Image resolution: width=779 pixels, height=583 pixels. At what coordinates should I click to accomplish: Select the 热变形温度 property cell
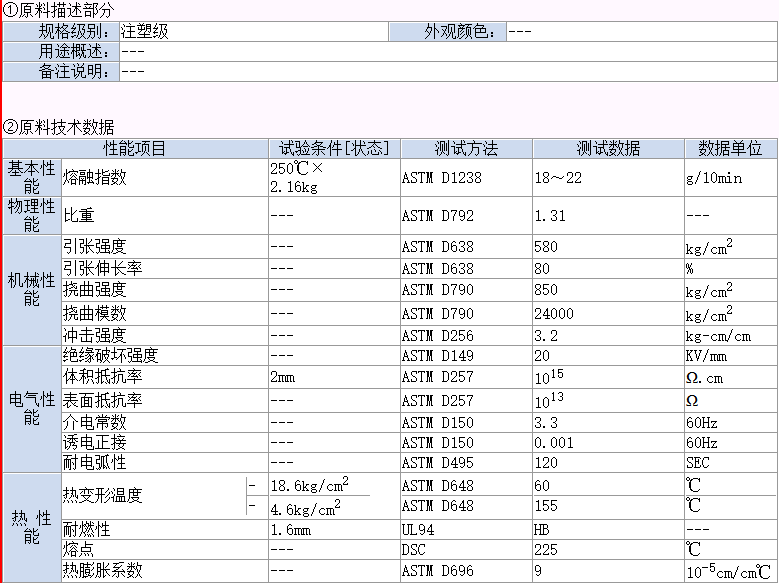click(103, 495)
